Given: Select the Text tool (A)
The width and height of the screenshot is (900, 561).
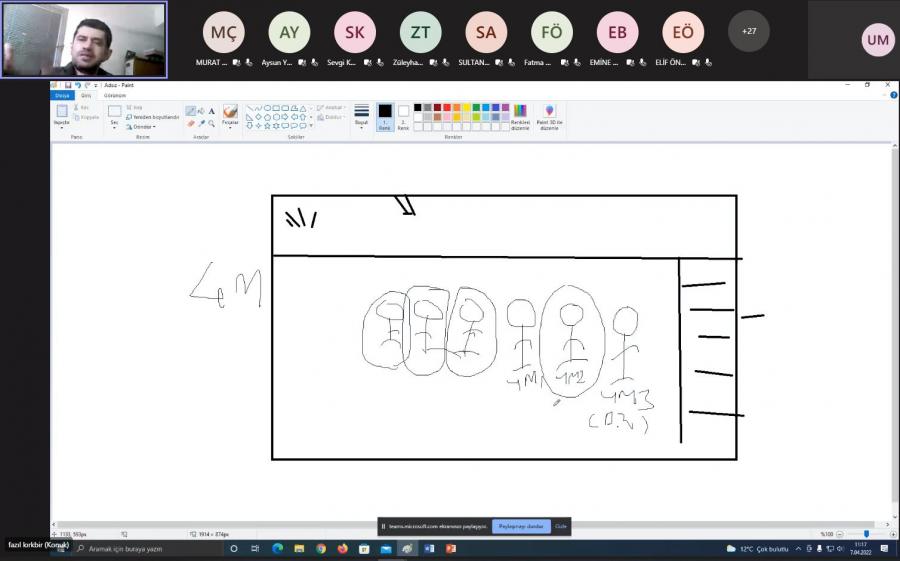Looking at the screenshot, I should pyautogui.click(x=211, y=111).
